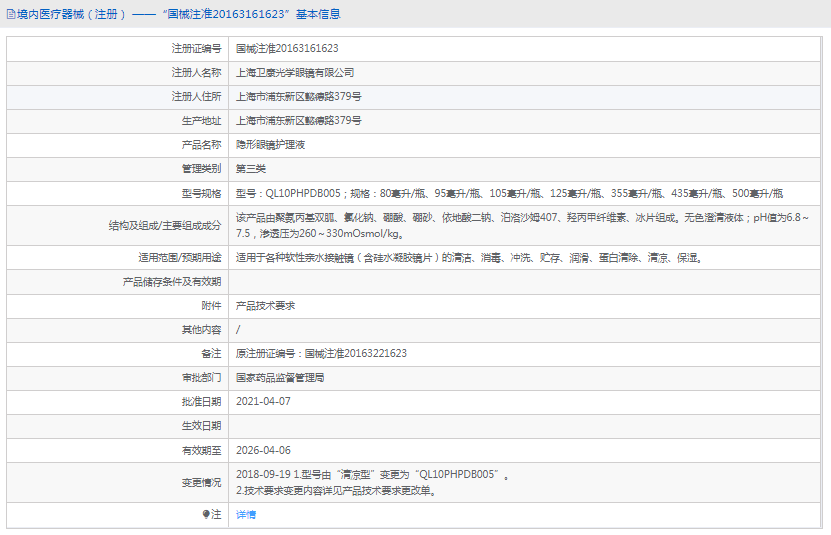
Task: Click the 注册证编号 label
Action: point(196,48)
